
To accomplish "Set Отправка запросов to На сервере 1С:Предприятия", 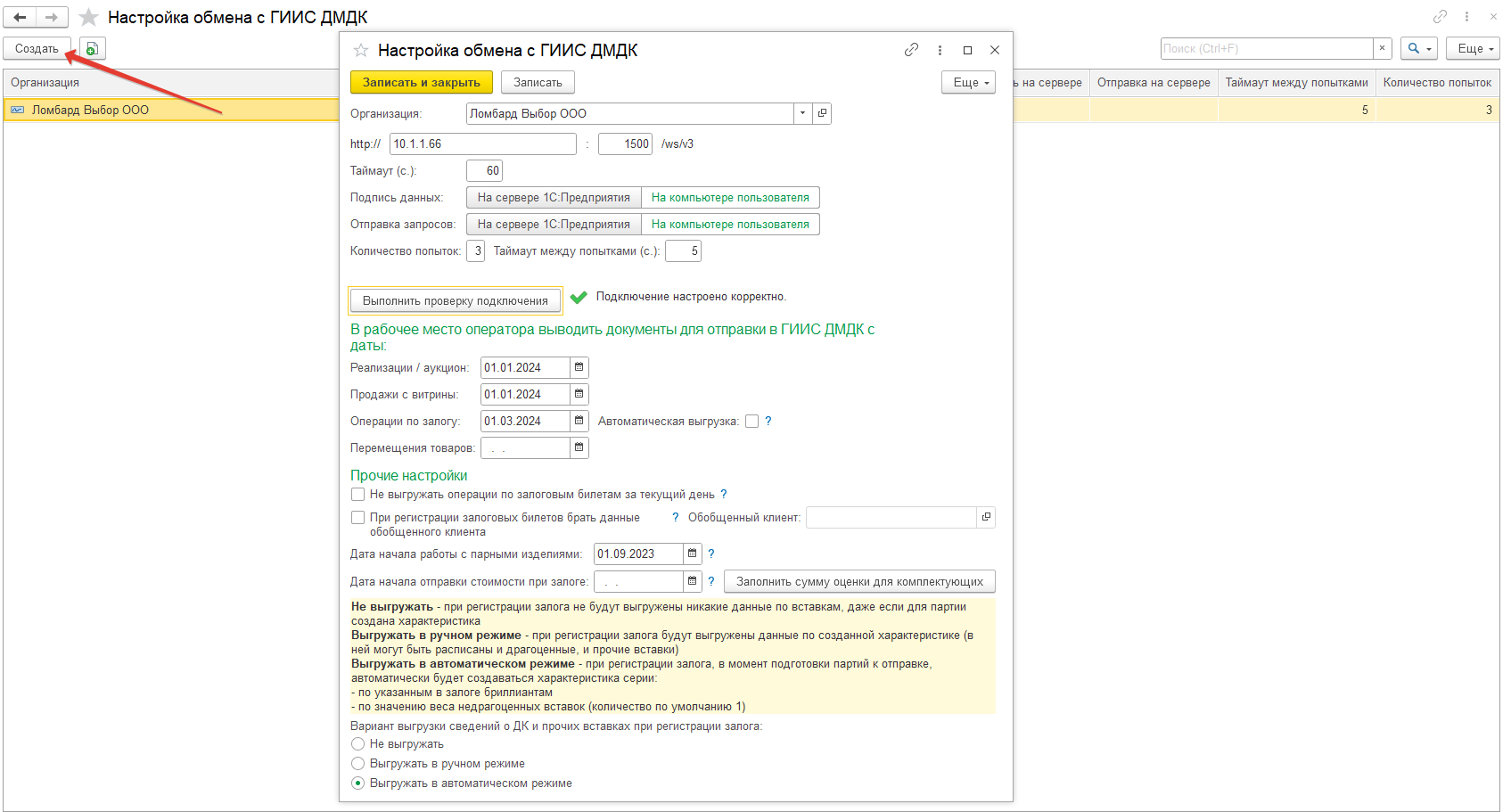I will click(x=554, y=224).
